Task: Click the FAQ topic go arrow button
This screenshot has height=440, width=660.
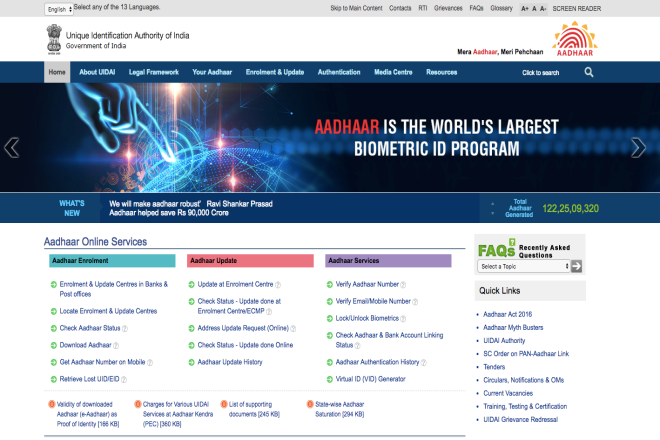Action: [576, 266]
